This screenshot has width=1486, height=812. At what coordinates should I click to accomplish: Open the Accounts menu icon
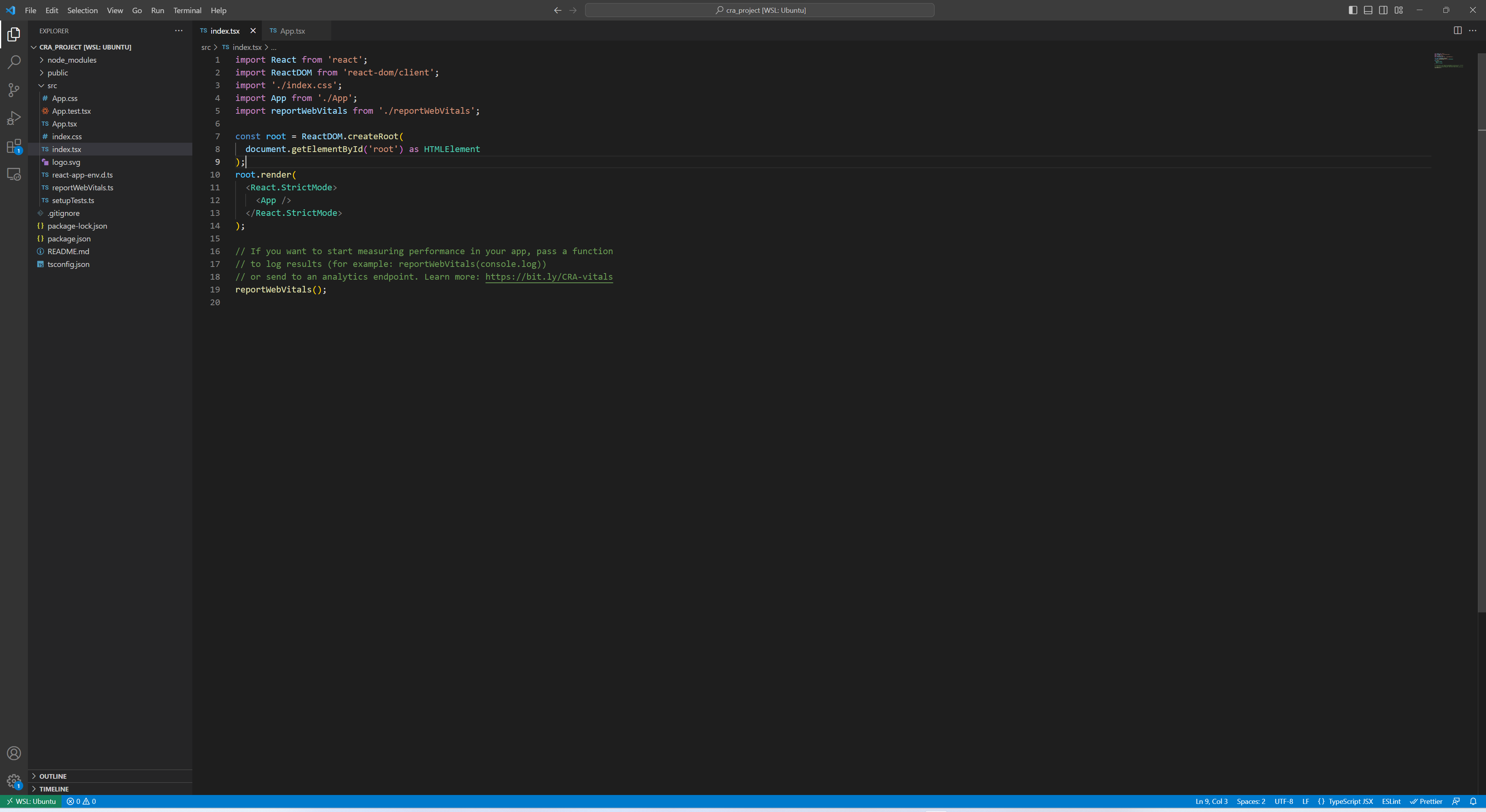click(x=14, y=753)
